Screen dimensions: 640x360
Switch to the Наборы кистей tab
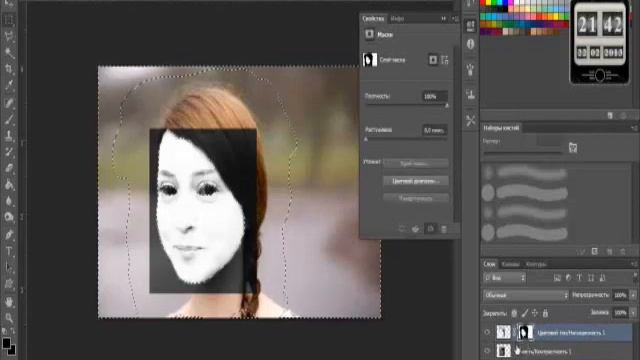(x=501, y=128)
